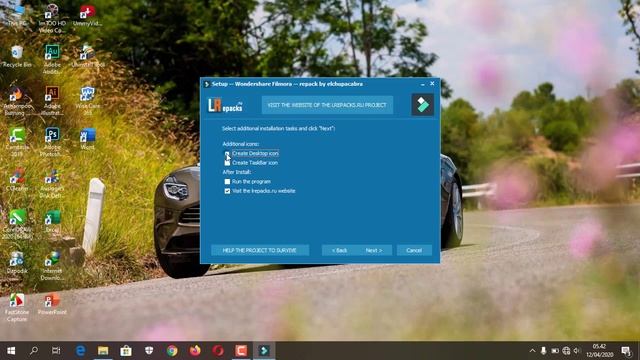Select the Word desktop shortcut
Viewport: 640px width, 360px height.
[87, 139]
